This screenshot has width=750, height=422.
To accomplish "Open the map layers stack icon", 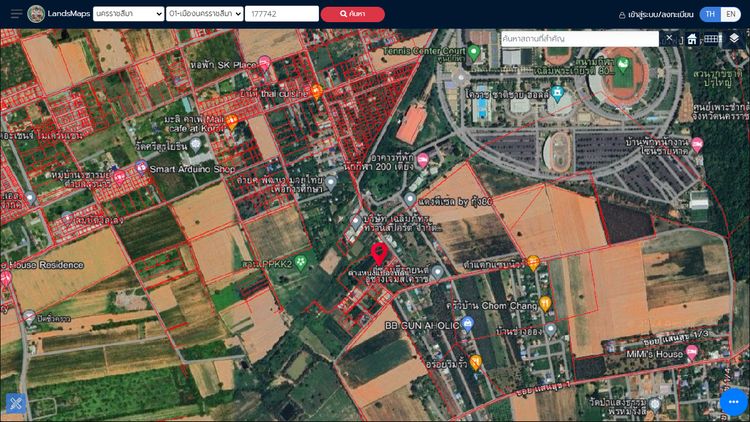I will [734, 38].
